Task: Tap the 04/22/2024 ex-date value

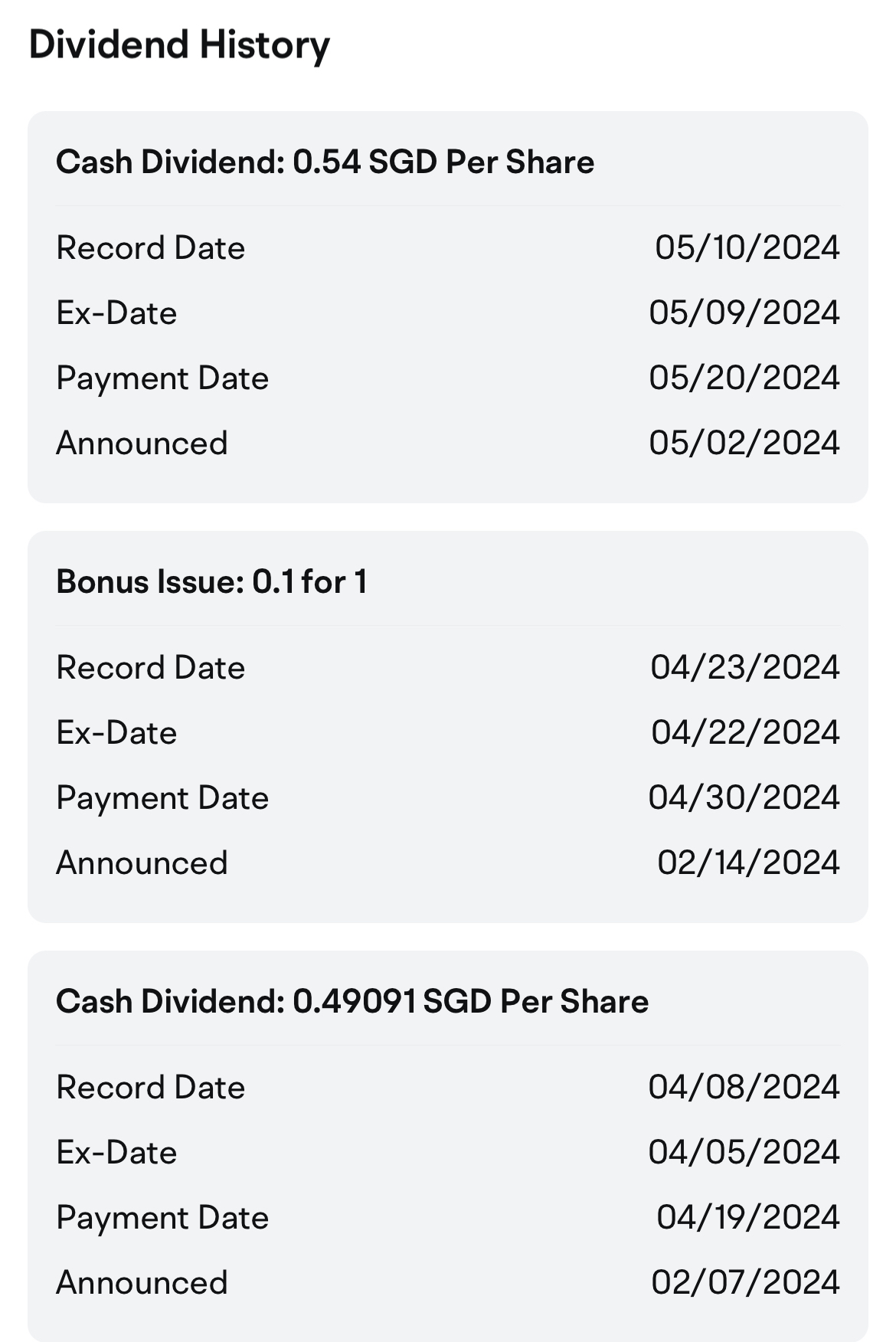Action: 744,733
